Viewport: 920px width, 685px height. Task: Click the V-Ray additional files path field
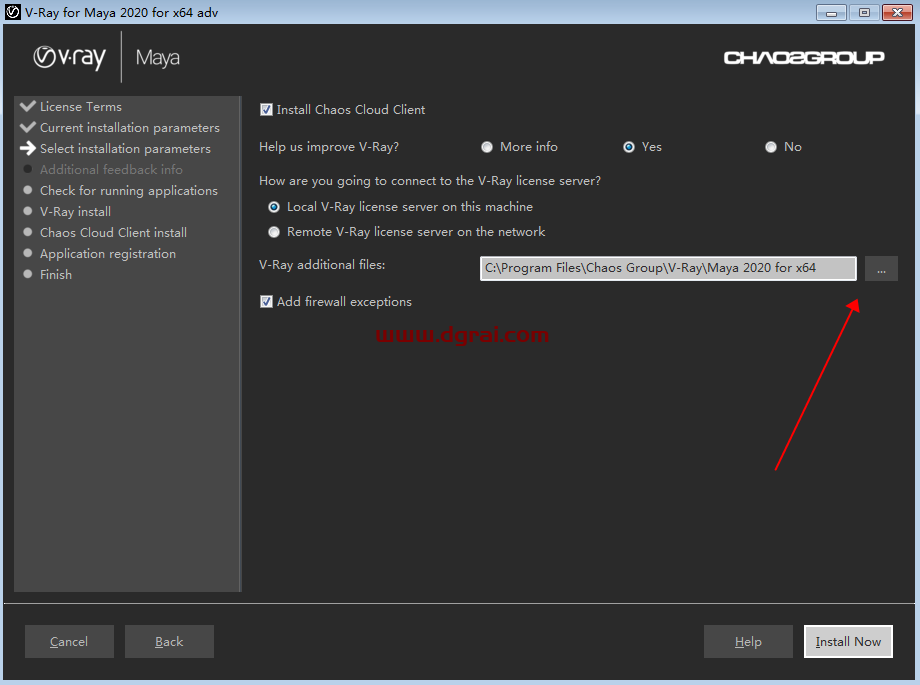[667, 268]
